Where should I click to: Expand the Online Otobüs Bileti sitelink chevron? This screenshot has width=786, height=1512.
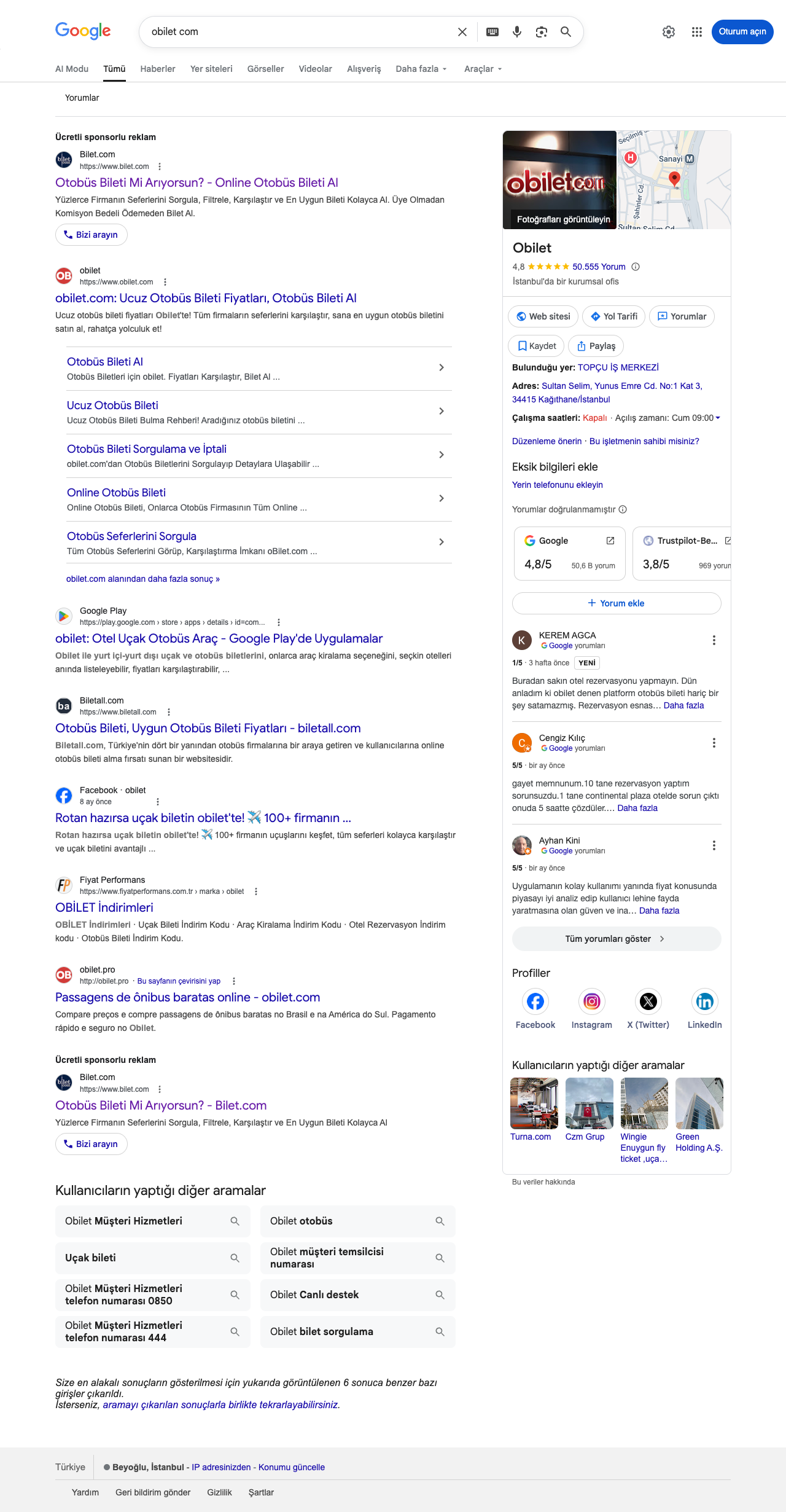442,498
